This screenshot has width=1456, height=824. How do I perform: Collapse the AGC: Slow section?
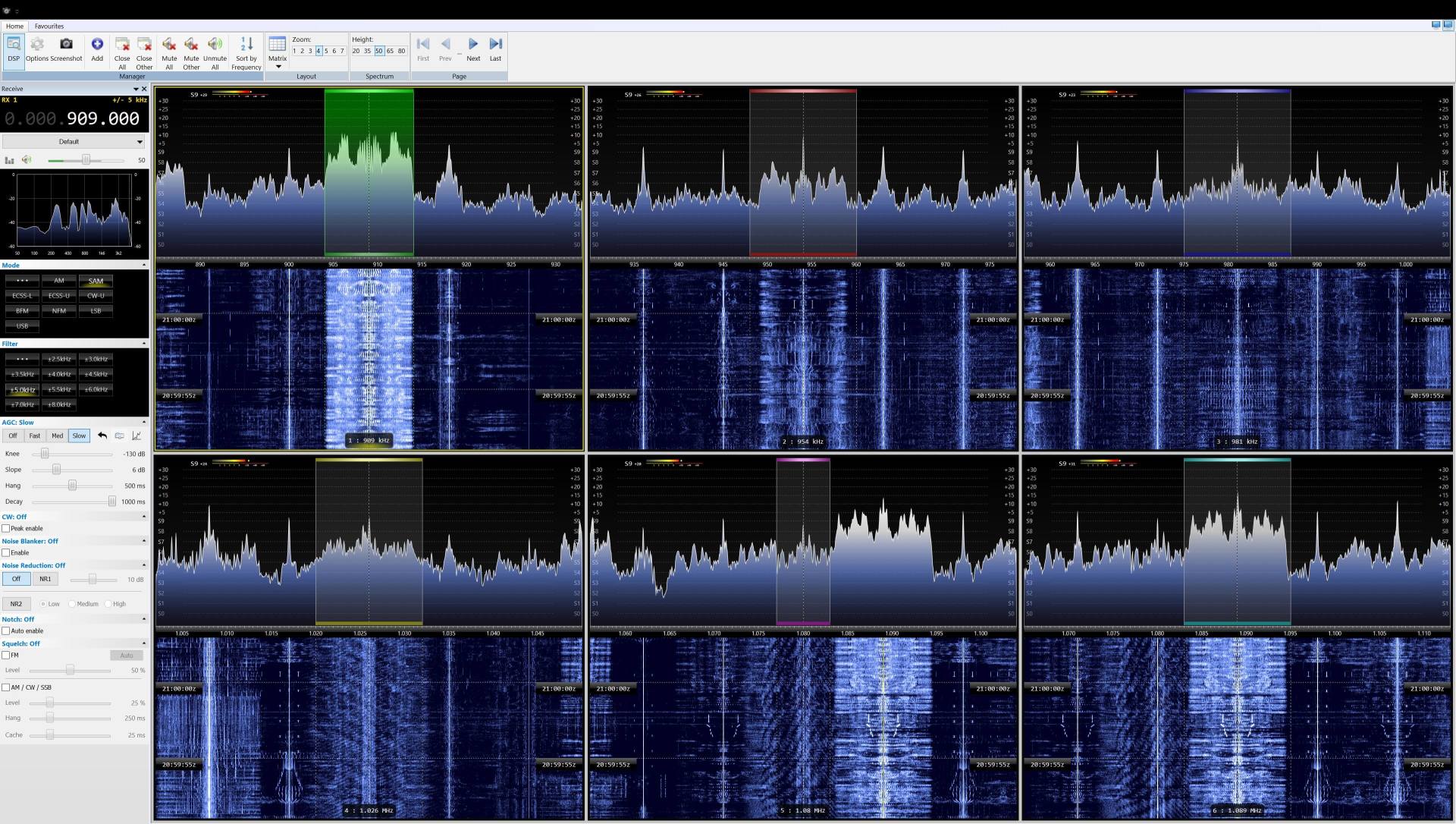[143, 423]
